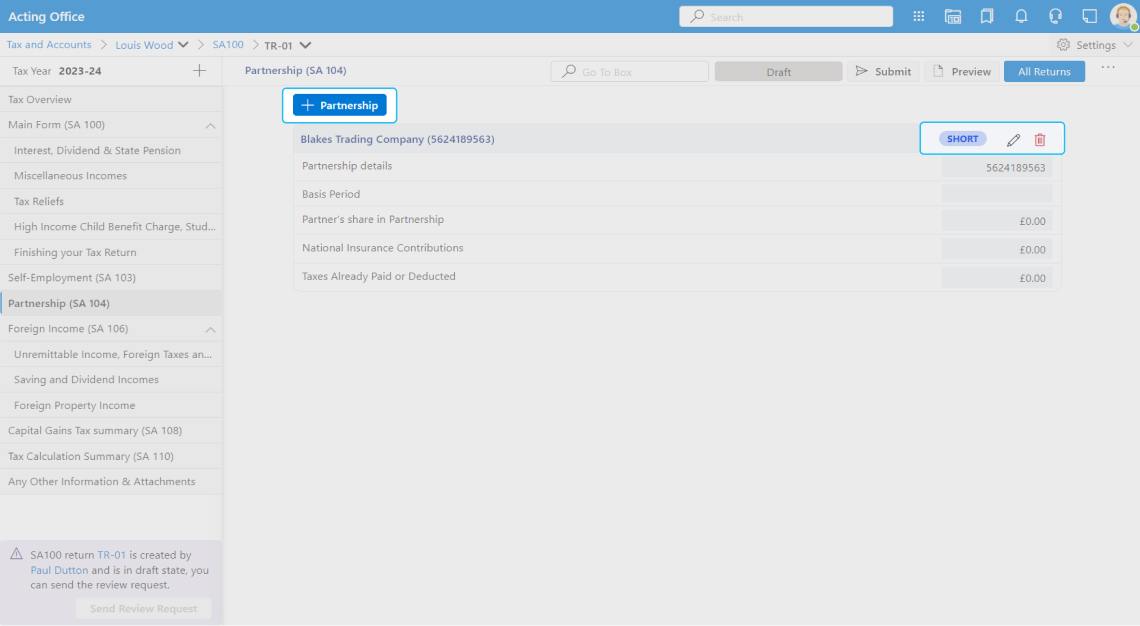Collapse the Foreign Income (SA 106) section
Screen dimensions: 1140x626
[x=210, y=329]
